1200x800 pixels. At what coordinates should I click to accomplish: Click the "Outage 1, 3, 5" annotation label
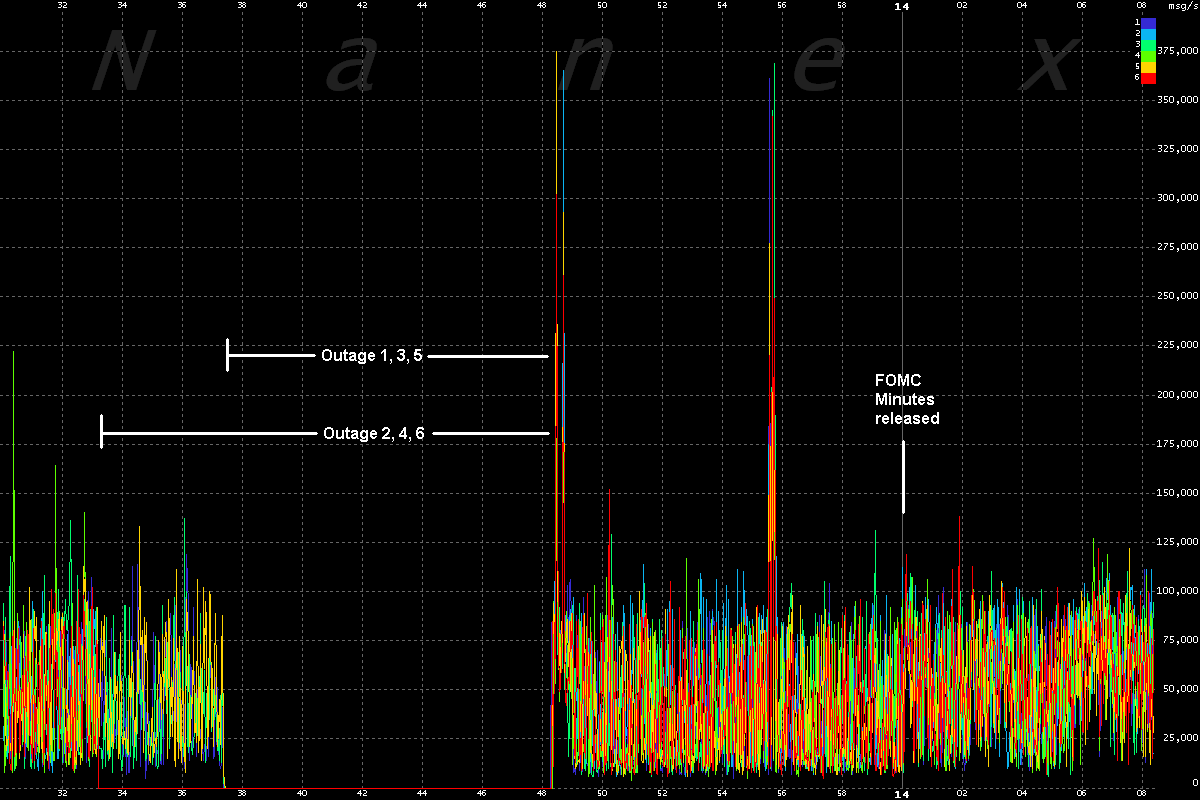click(372, 355)
